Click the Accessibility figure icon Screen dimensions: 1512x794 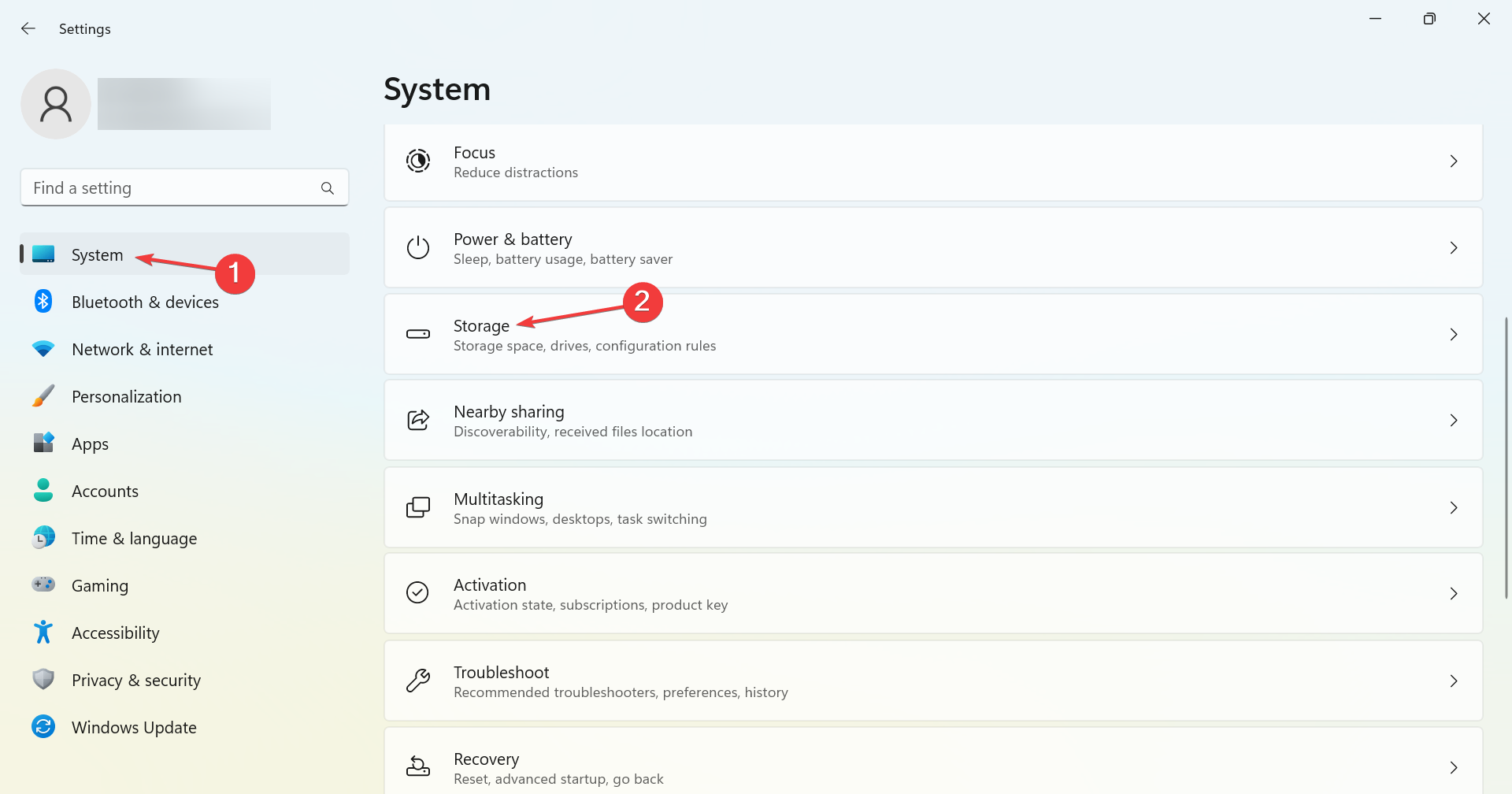tap(43, 632)
